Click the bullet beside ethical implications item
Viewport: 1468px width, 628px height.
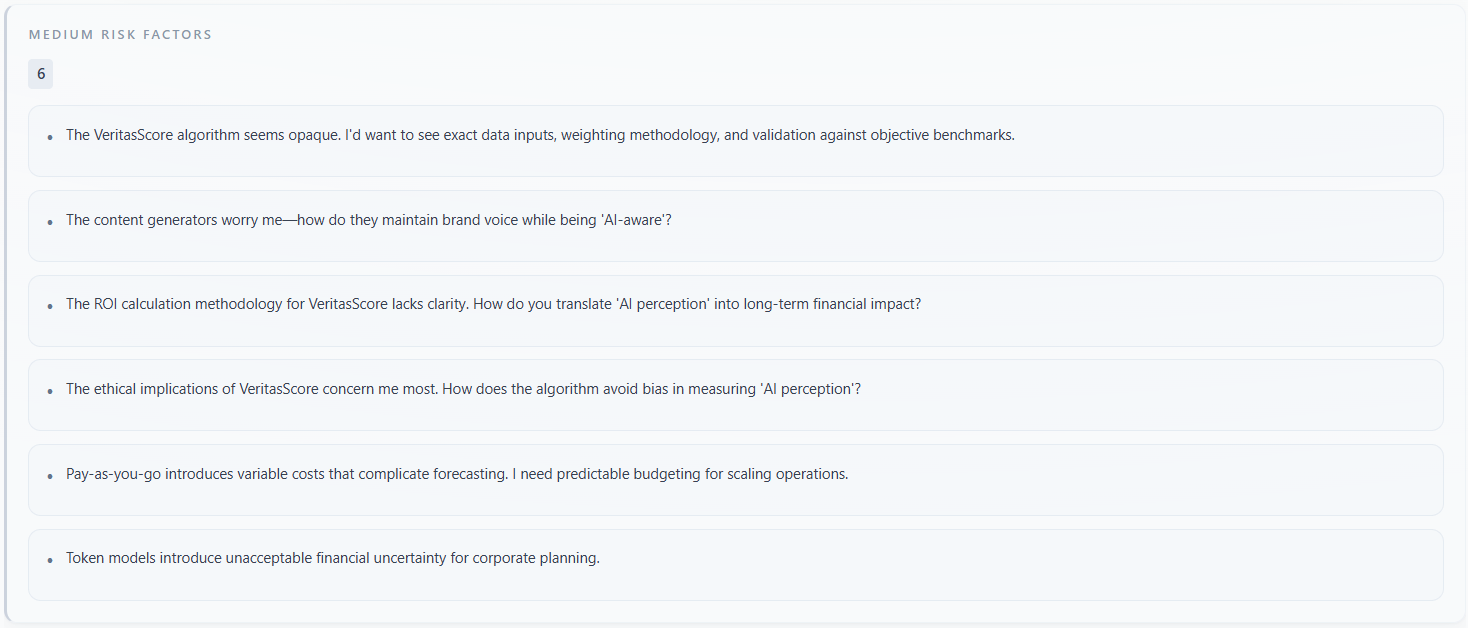pyautogui.click(x=50, y=391)
